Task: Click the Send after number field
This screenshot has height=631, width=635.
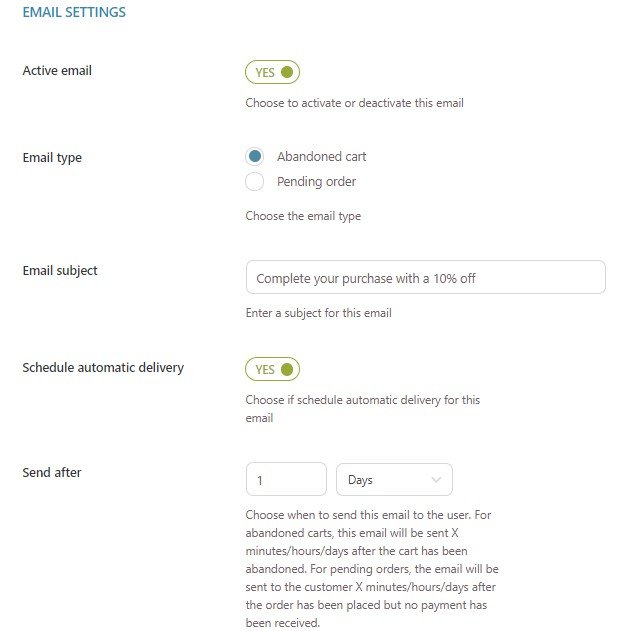Action: click(286, 480)
